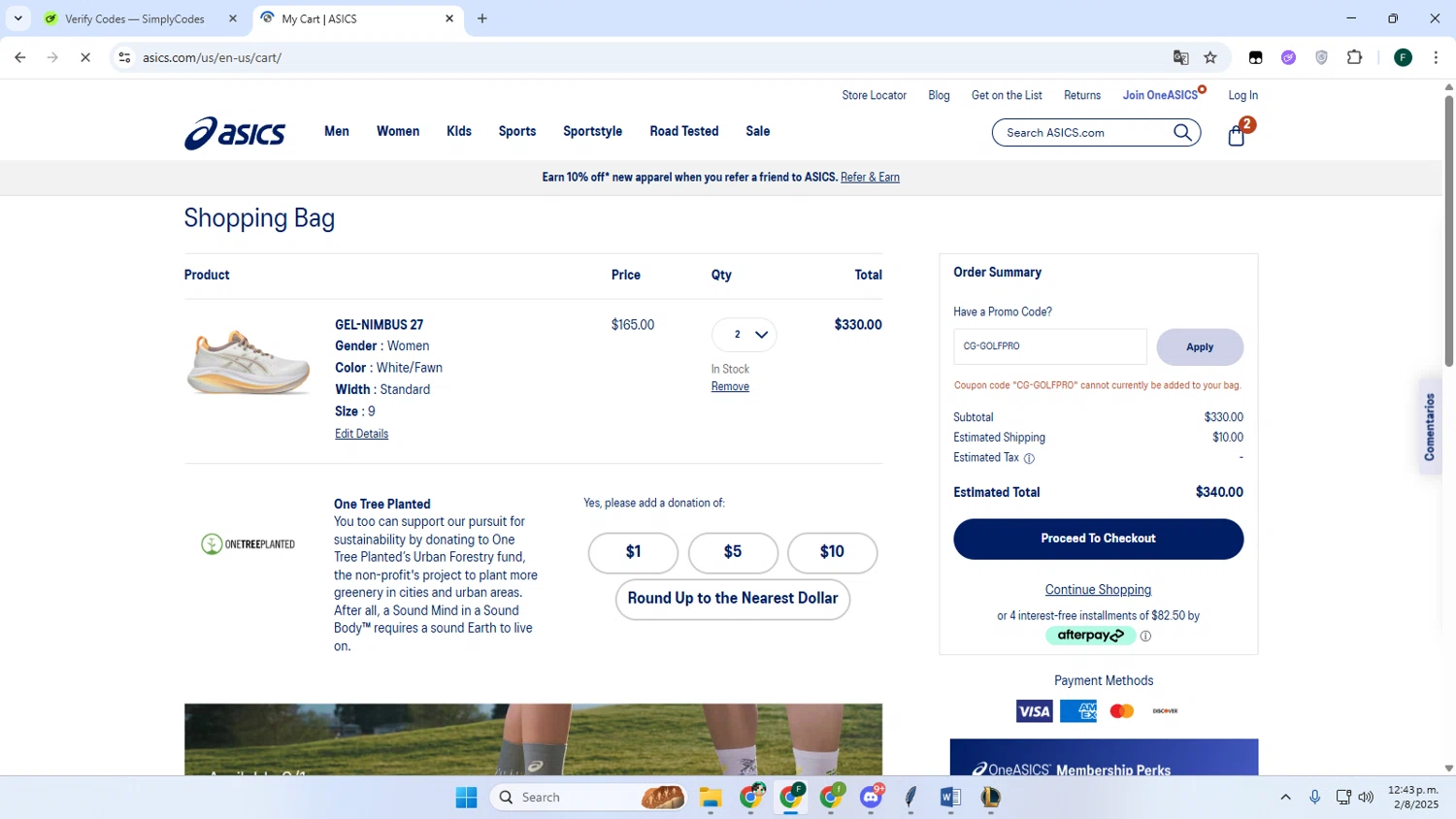Open the Road Tested menu

684,131
